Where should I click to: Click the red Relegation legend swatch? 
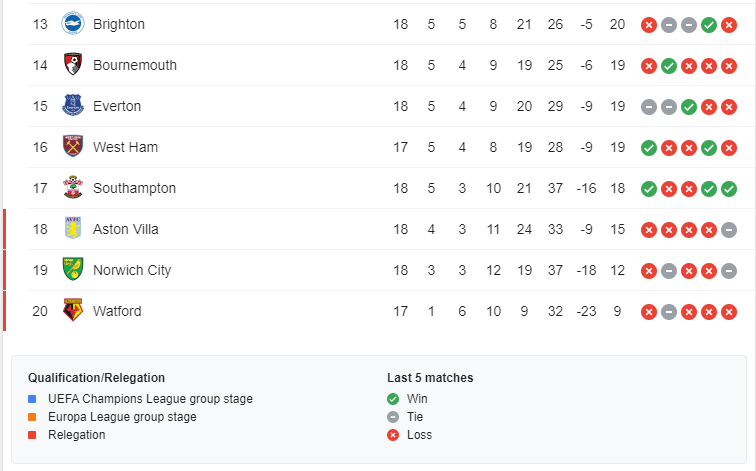[33, 435]
